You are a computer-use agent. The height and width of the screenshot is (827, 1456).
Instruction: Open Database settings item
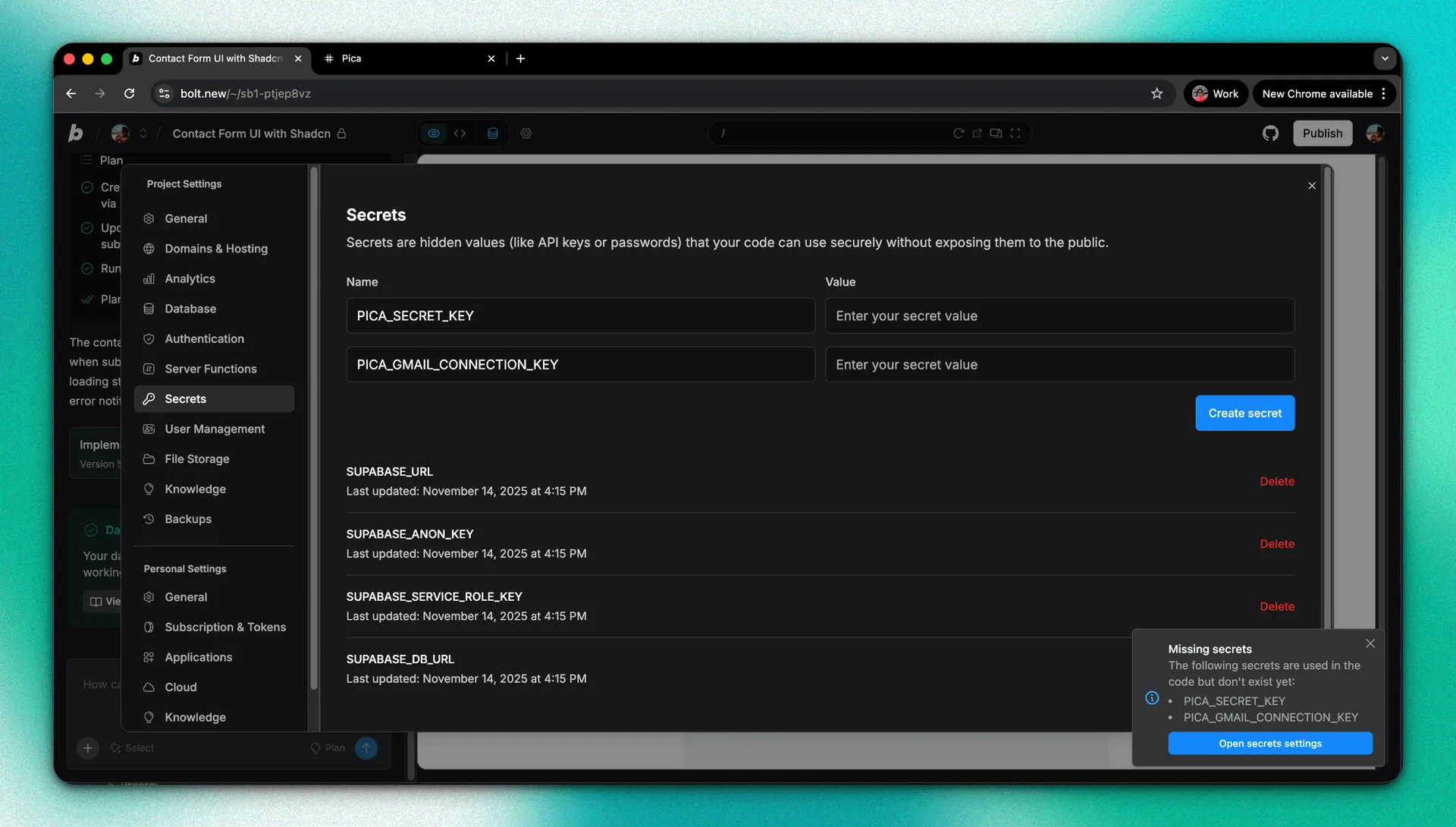(214, 309)
